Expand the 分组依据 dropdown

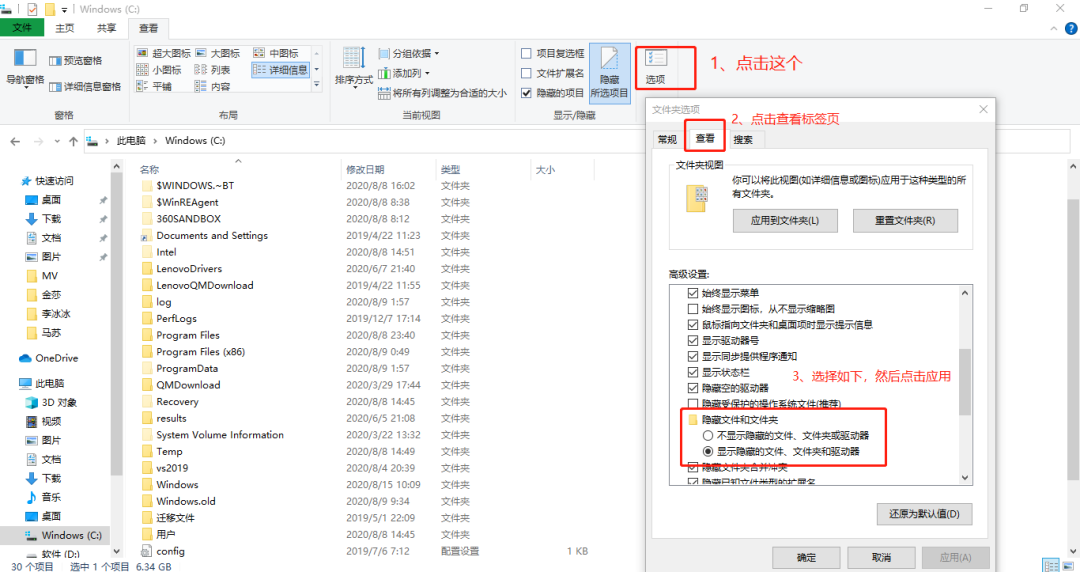click(409, 53)
